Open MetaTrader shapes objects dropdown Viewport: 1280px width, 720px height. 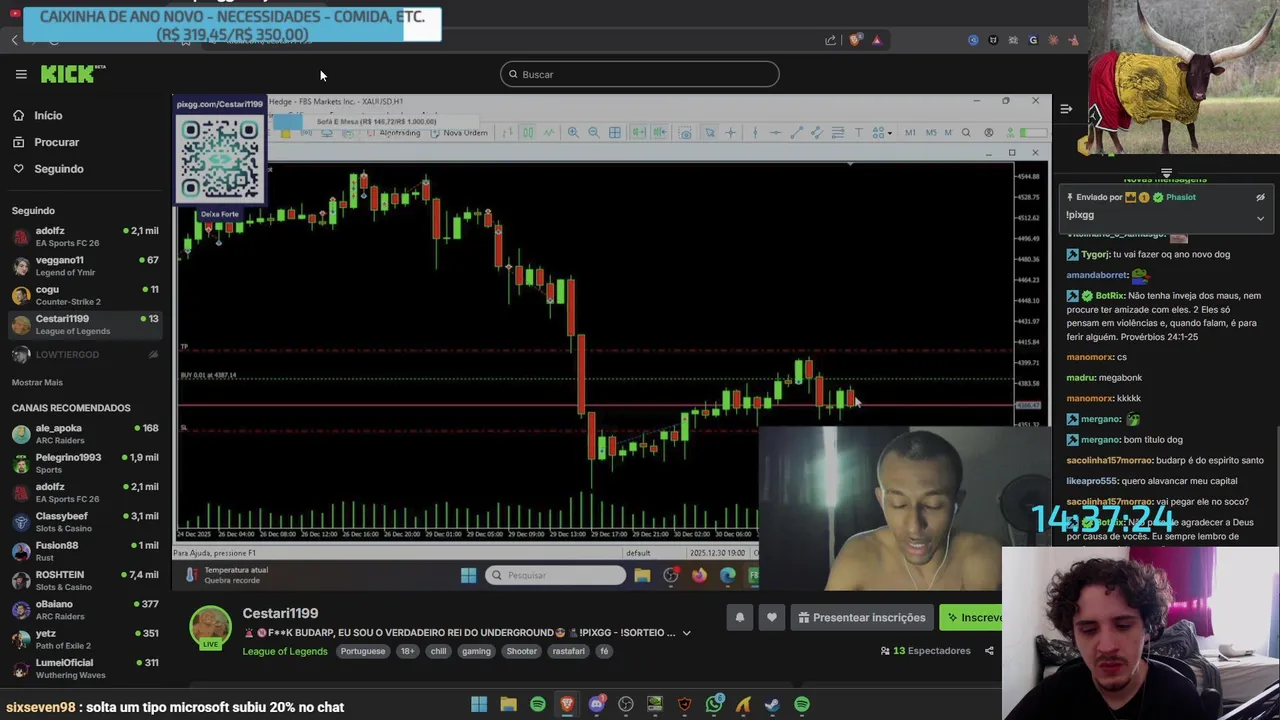881,133
